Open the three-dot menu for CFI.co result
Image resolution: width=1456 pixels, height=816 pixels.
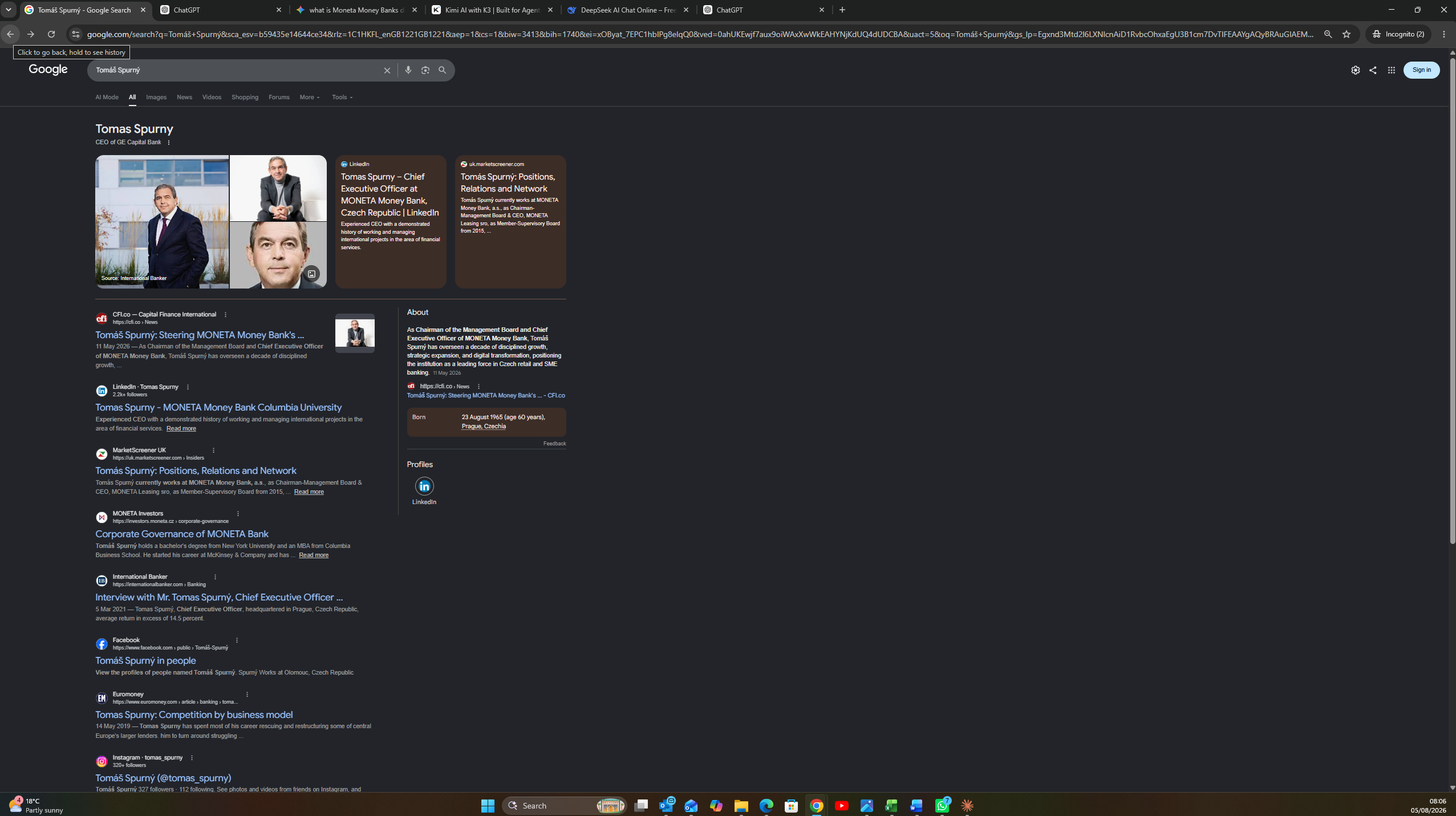click(x=225, y=315)
